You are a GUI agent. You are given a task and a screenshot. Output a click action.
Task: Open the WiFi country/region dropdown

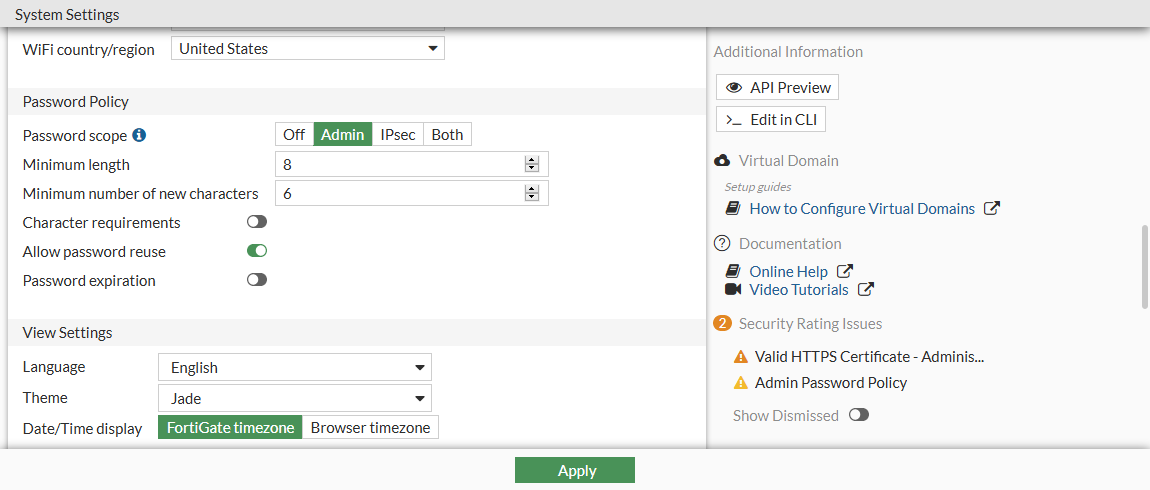(307, 49)
